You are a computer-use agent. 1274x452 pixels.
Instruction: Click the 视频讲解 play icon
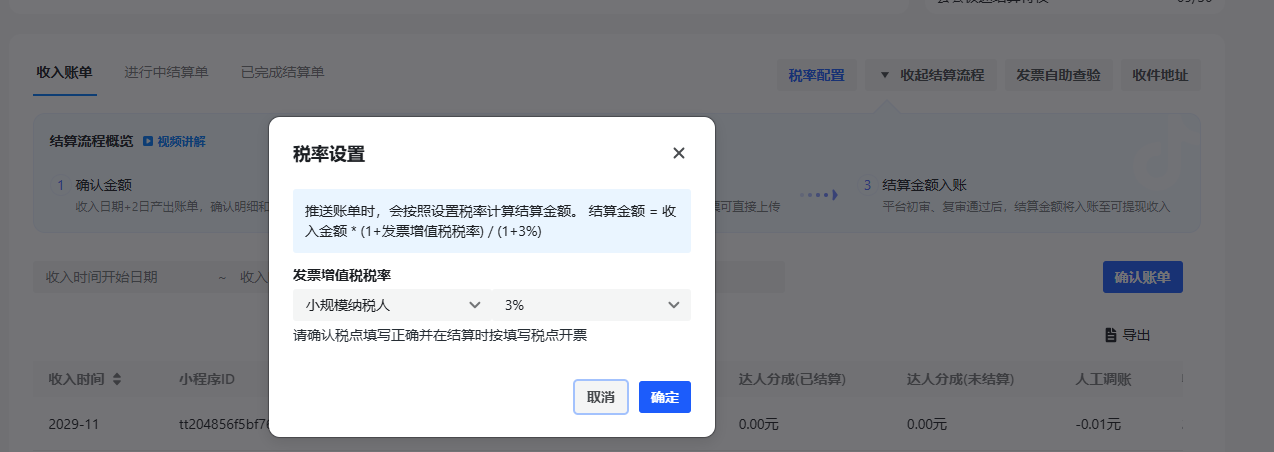148,142
